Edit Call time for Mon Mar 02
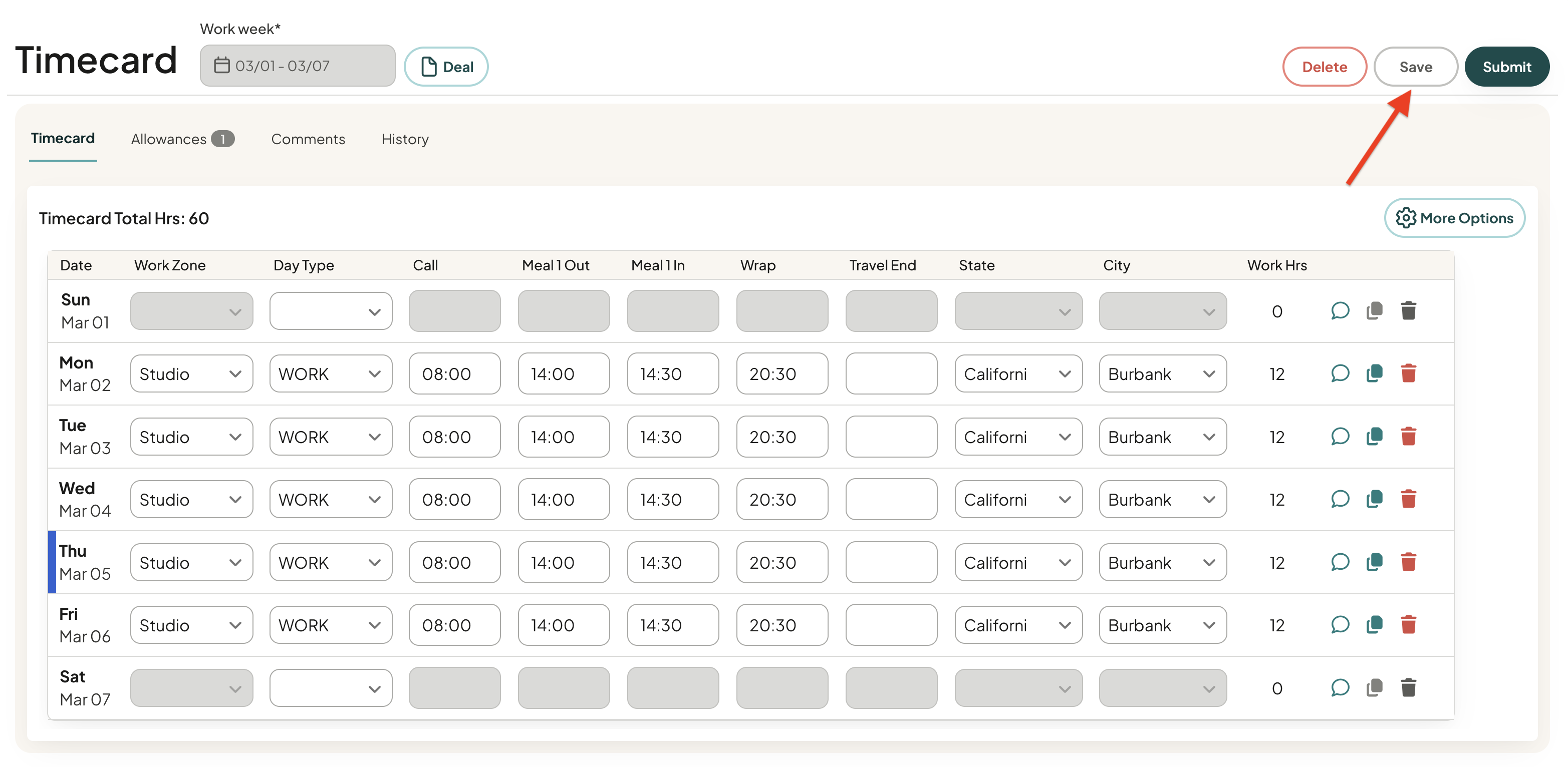The width and height of the screenshot is (1568, 767). (454, 373)
